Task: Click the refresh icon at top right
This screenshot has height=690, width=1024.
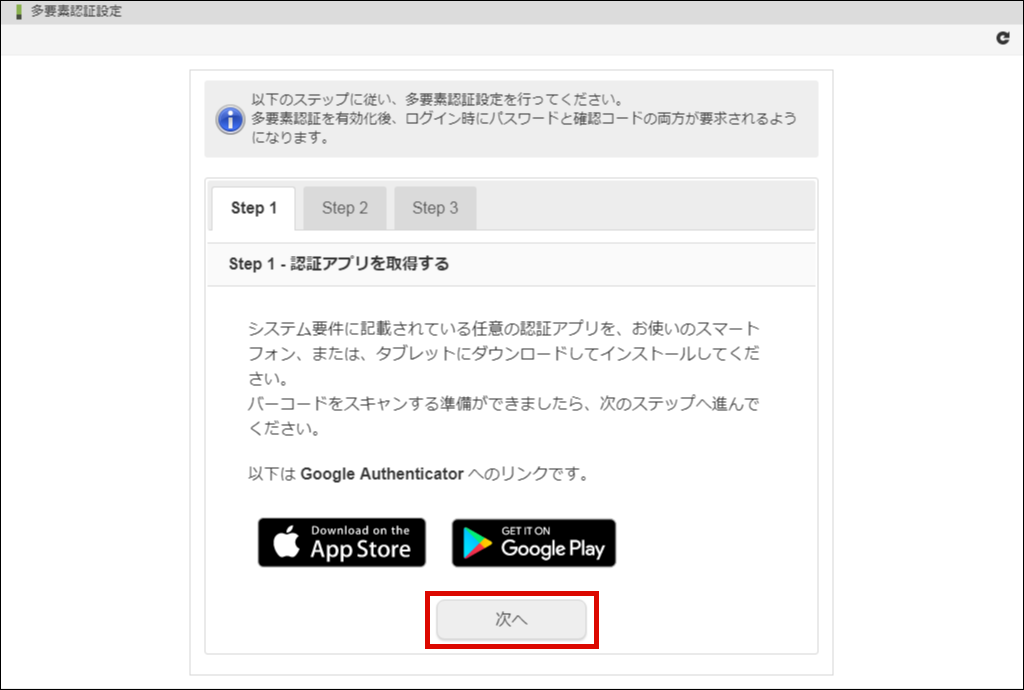Action: point(1002,38)
